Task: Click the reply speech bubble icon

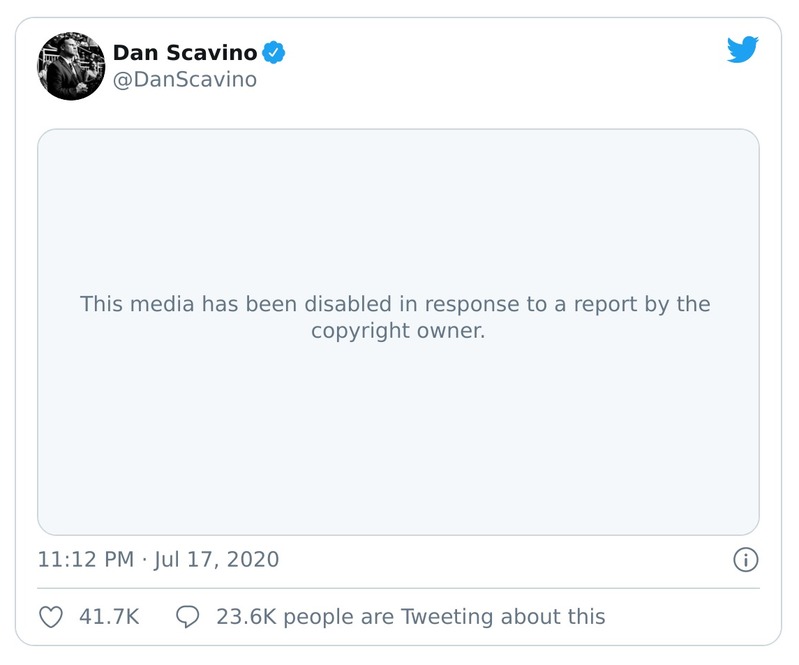Action: 187,616
